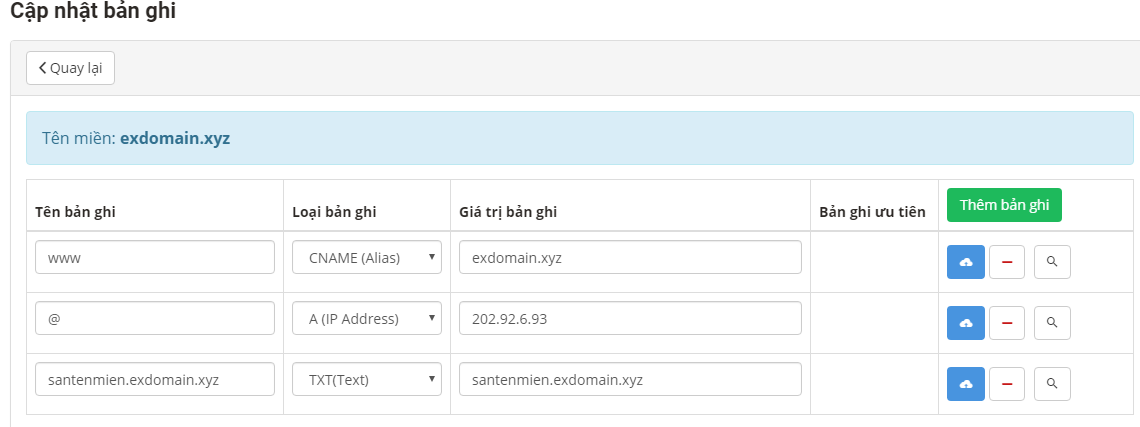Save the santenmien TXT record cloud icon
The image size is (1140, 427).
(x=966, y=383)
